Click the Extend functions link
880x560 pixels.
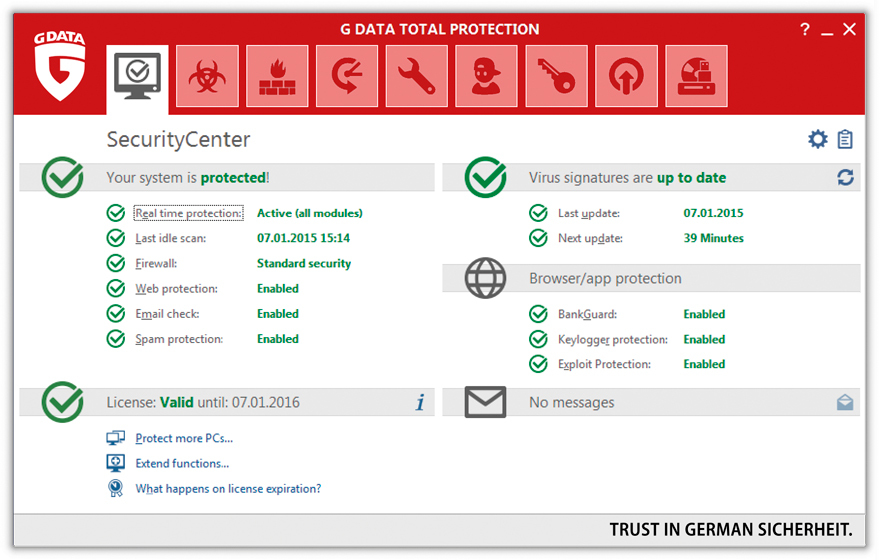tap(182, 463)
